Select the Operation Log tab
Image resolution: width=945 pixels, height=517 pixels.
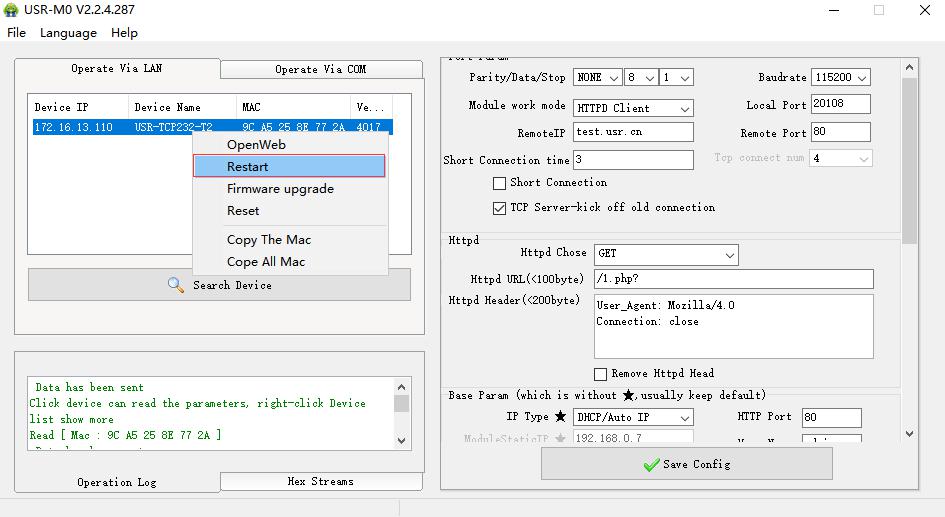tap(117, 482)
